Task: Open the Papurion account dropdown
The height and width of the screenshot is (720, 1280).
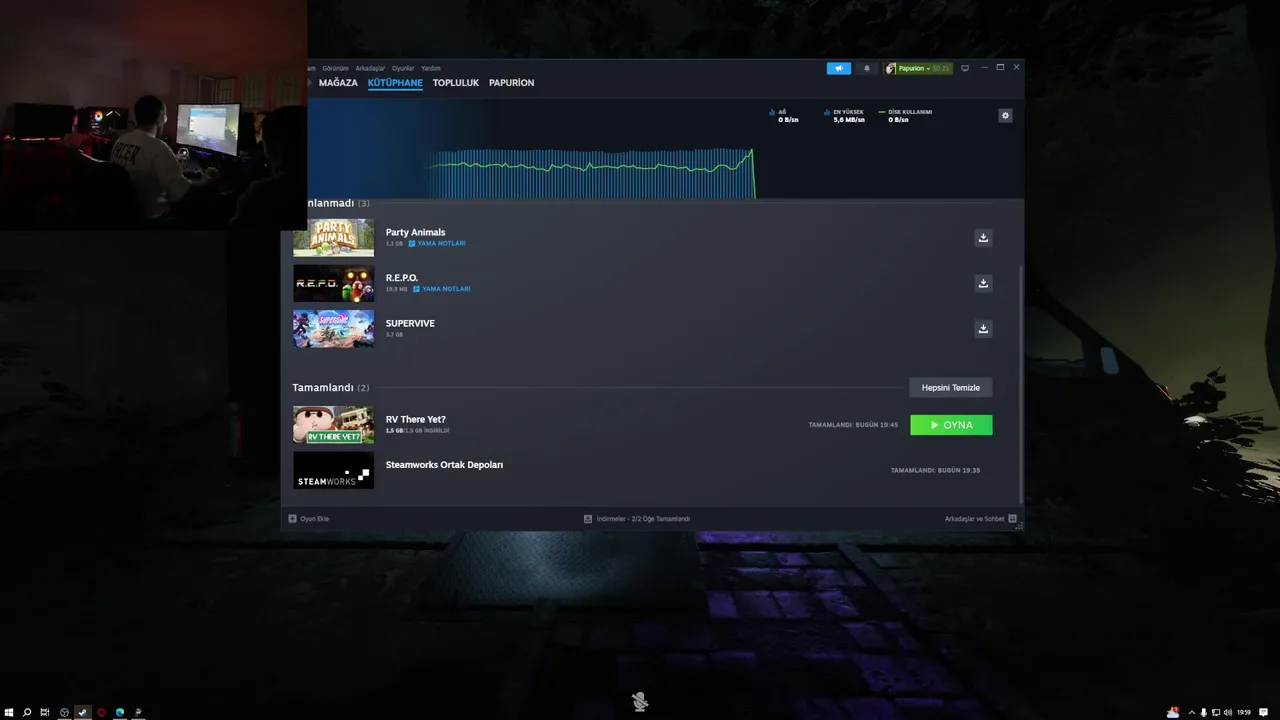Action: click(918, 68)
